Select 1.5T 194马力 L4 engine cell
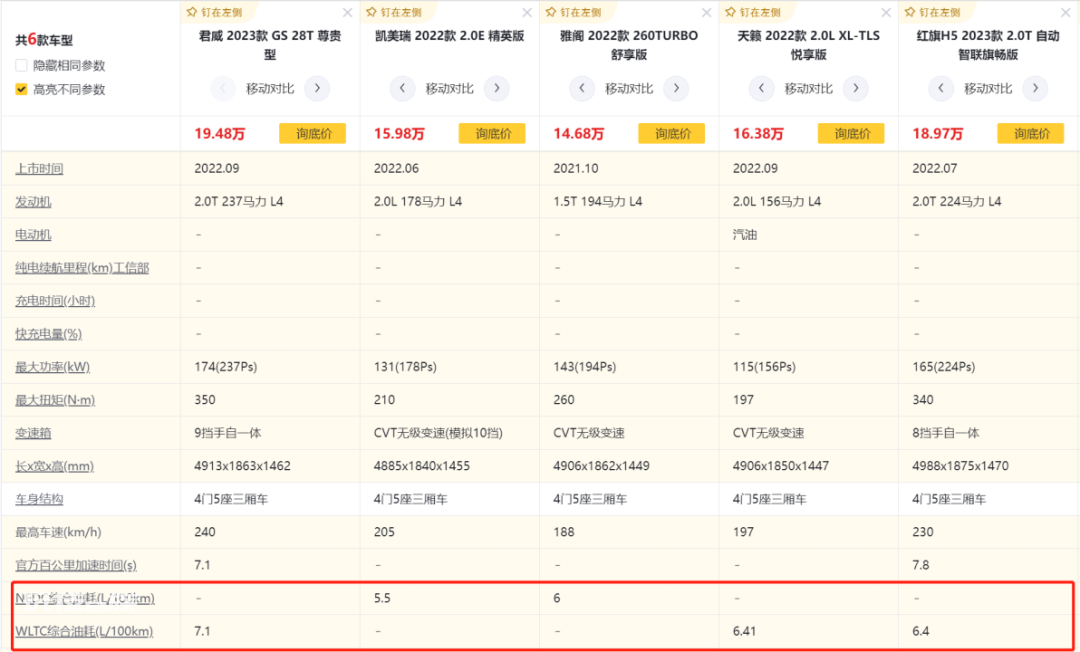This screenshot has width=1080, height=652. (x=598, y=202)
